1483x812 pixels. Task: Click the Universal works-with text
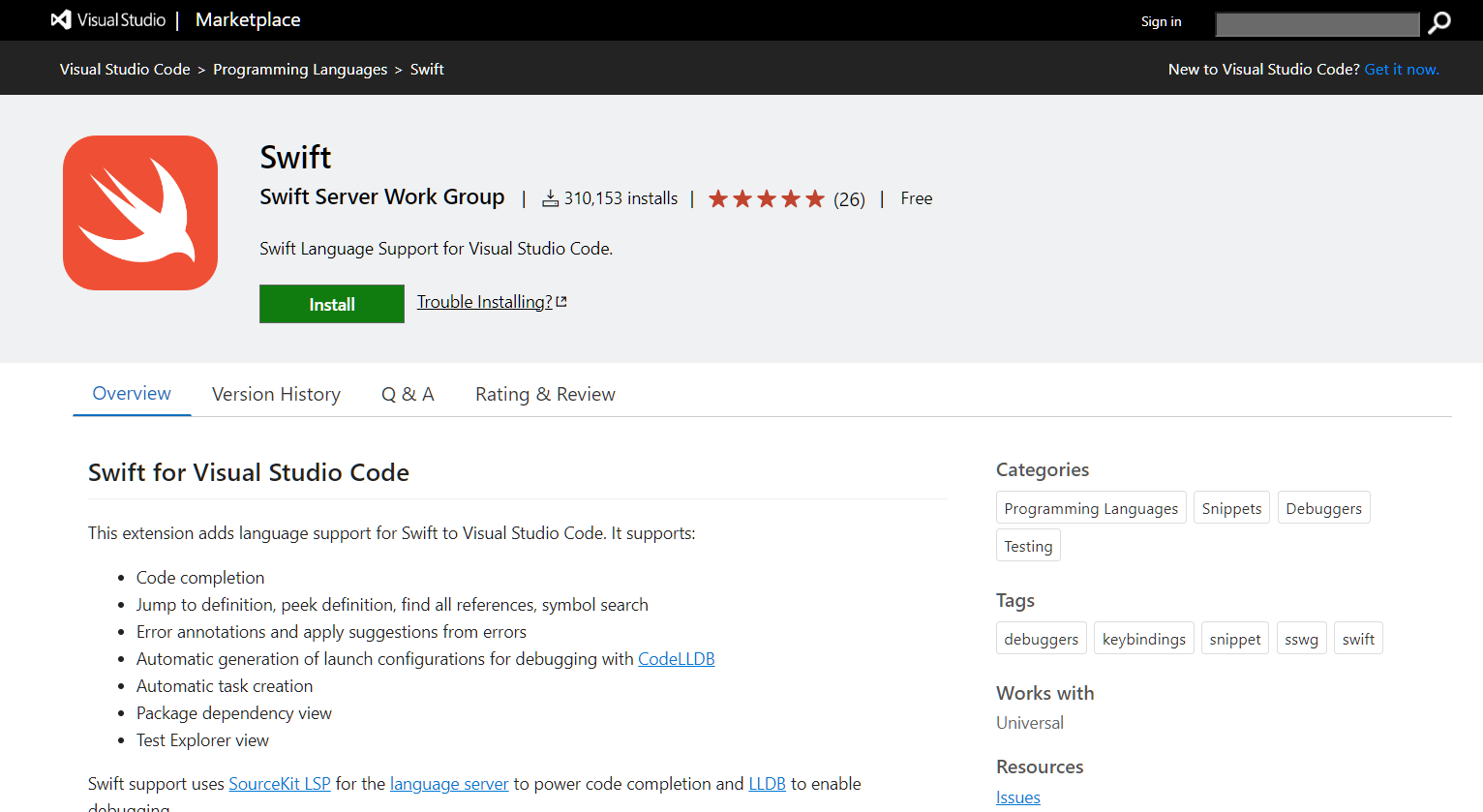[x=1030, y=723]
